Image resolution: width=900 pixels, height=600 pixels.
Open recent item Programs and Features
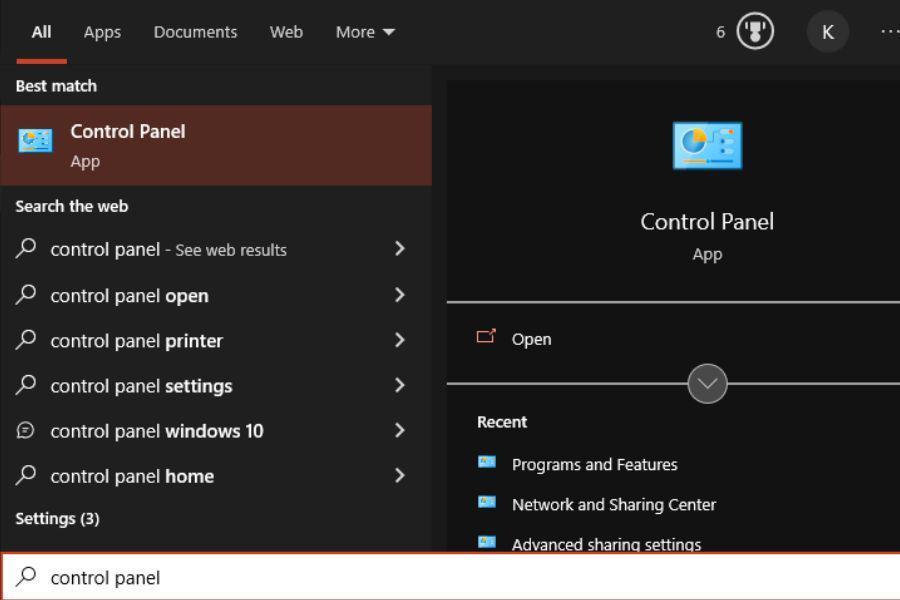pos(595,464)
